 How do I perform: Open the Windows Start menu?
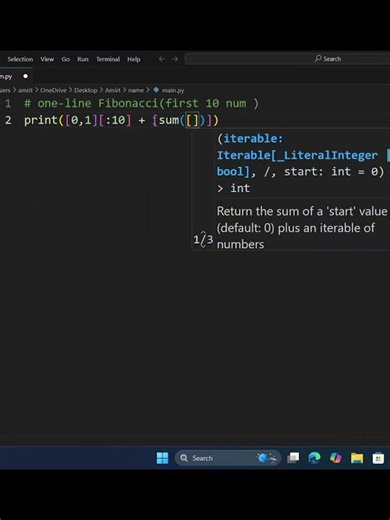(163, 458)
